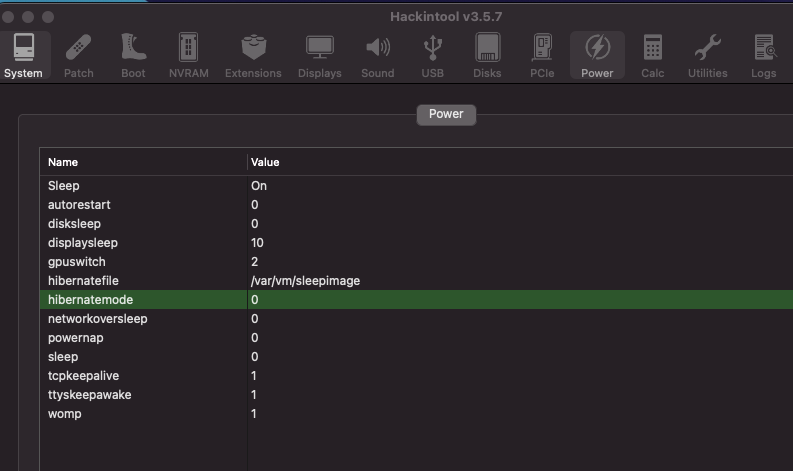793x471 pixels.
Task: Select the Power tab label
Action: pyautogui.click(x=446, y=114)
